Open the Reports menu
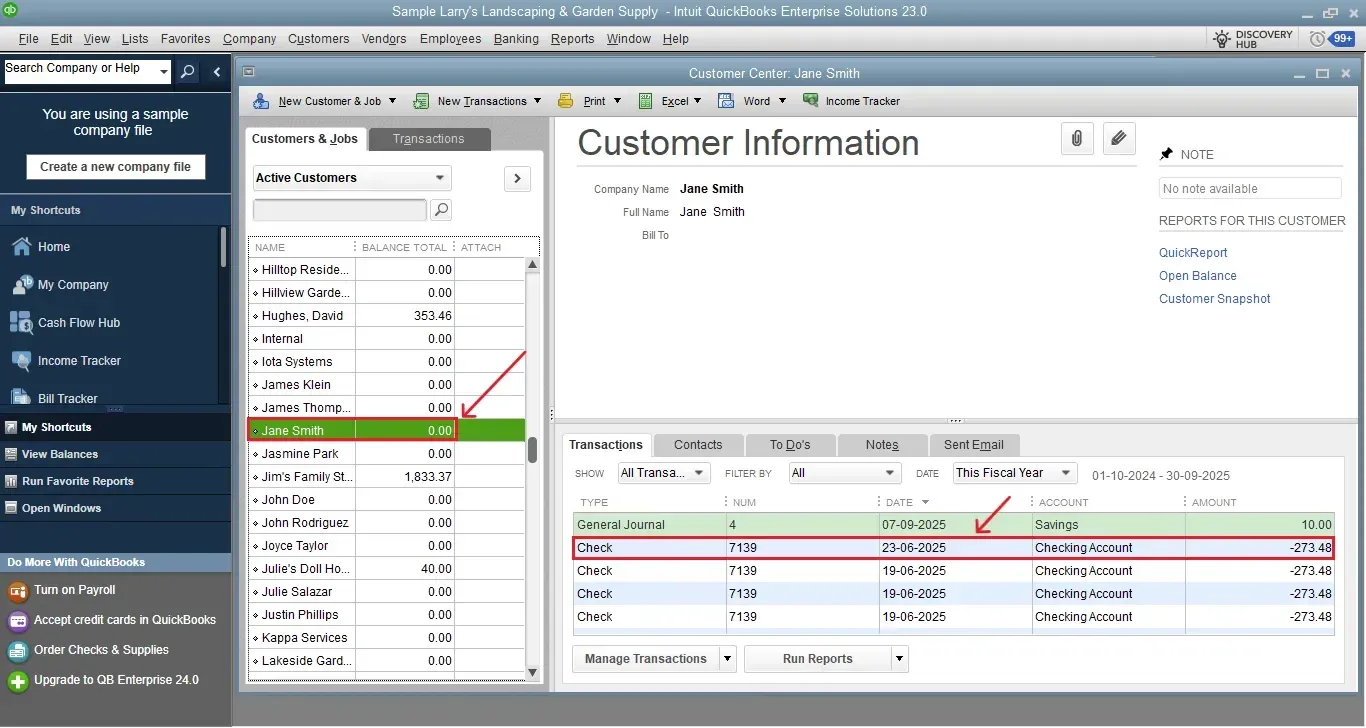 [572, 39]
